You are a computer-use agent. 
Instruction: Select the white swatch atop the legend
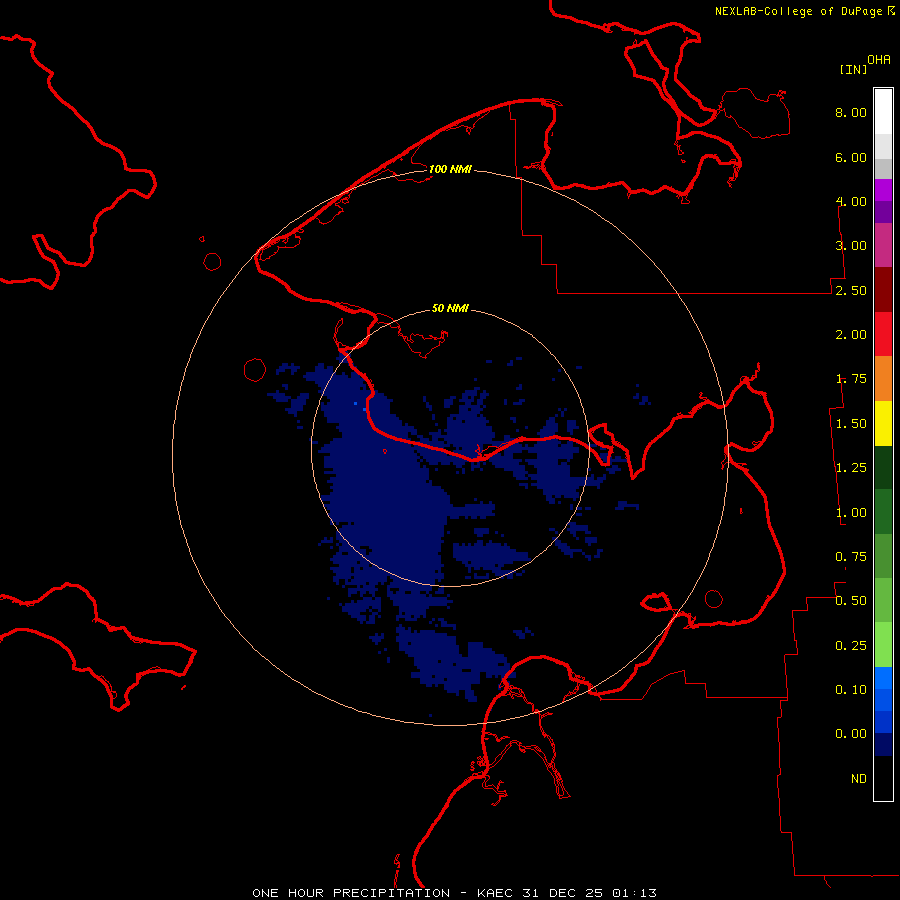(x=883, y=111)
